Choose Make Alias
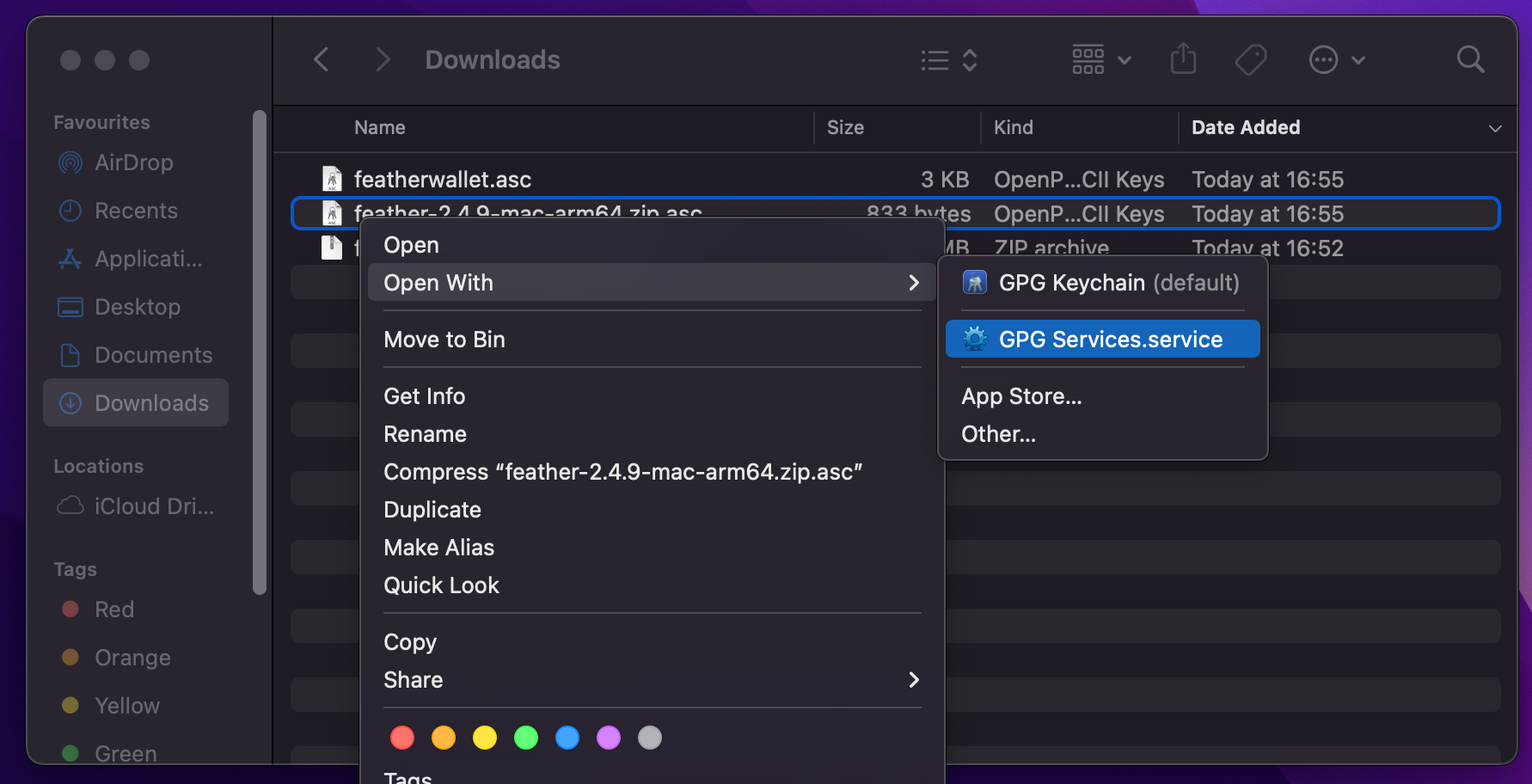Image resolution: width=1532 pixels, height=784 pixels. tap(652, 548)
